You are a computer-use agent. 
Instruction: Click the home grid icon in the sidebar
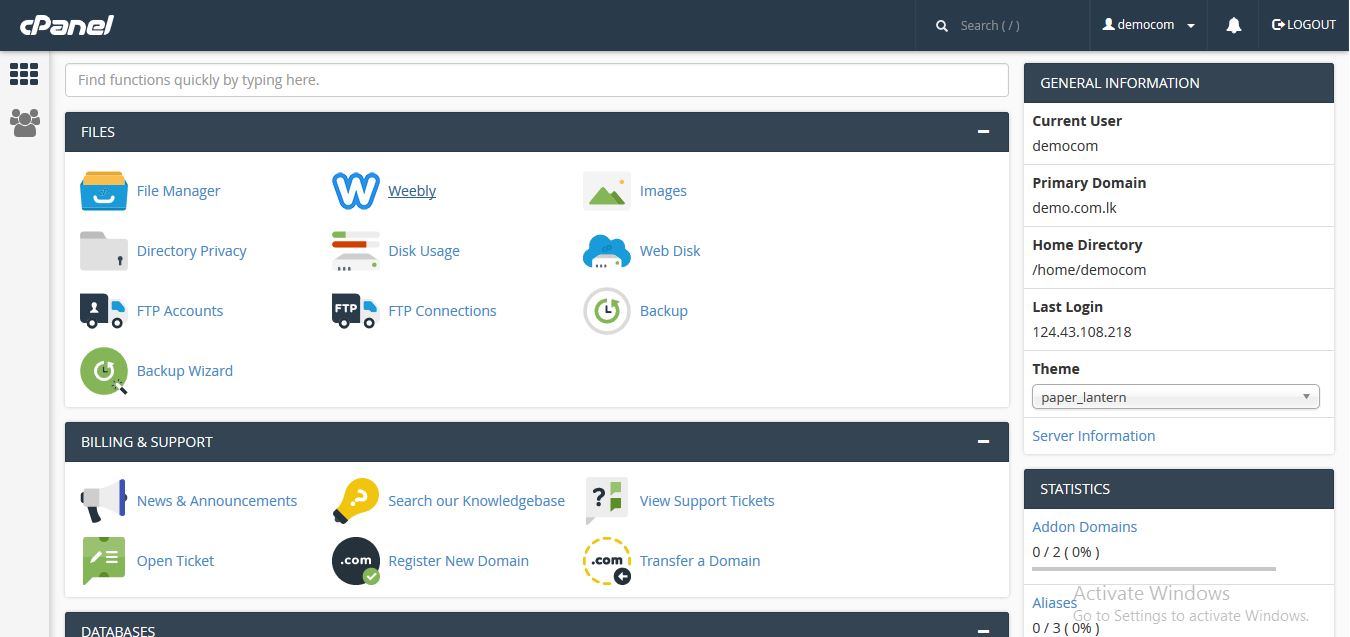24,74
